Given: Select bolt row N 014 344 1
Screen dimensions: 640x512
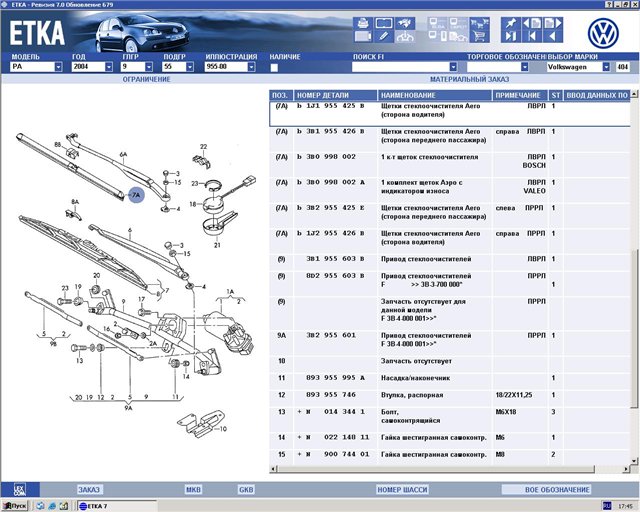Looking at the screenshot, I should (449, 420).
